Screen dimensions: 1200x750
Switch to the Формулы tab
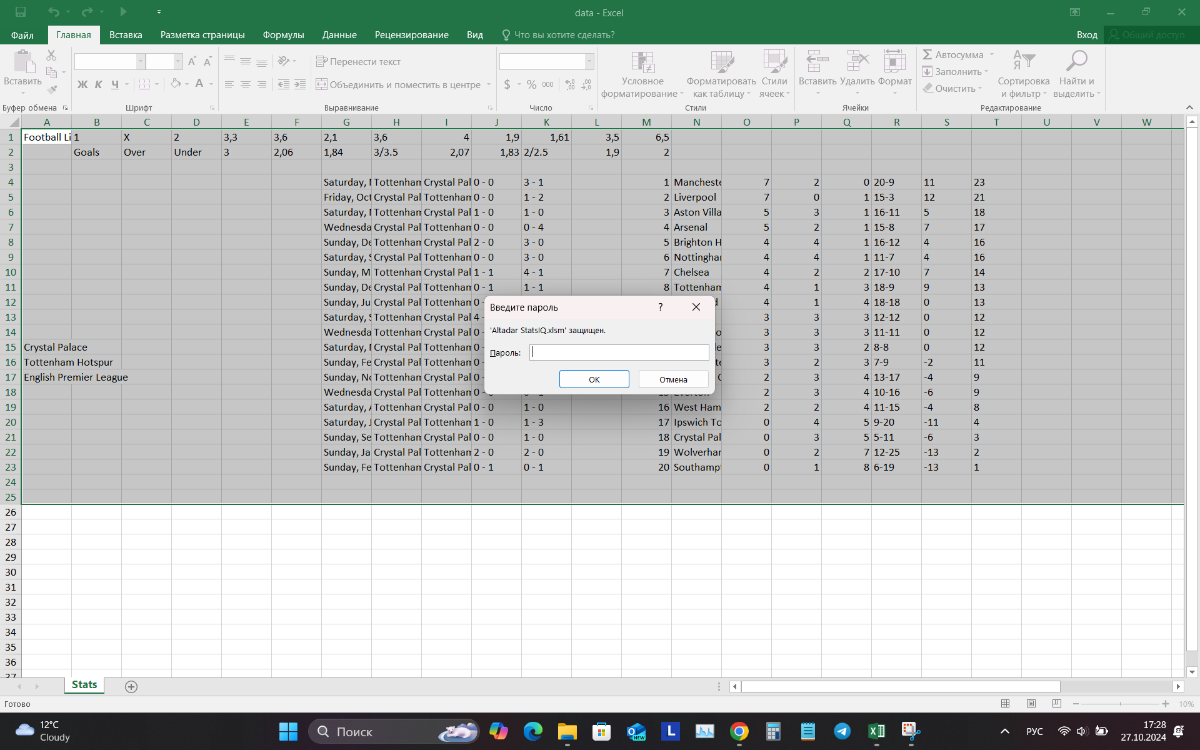283,34
